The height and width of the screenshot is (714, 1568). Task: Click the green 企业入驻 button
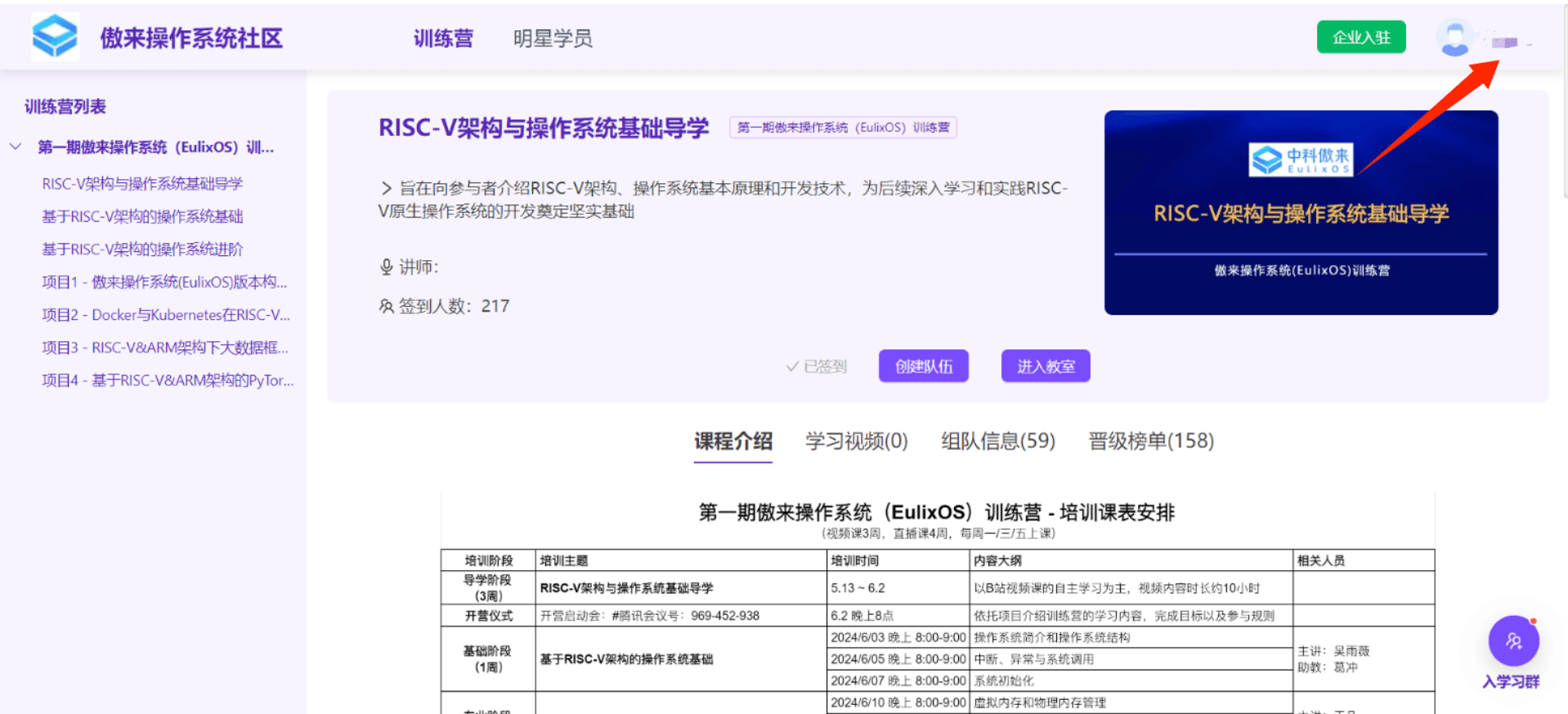1361,37
